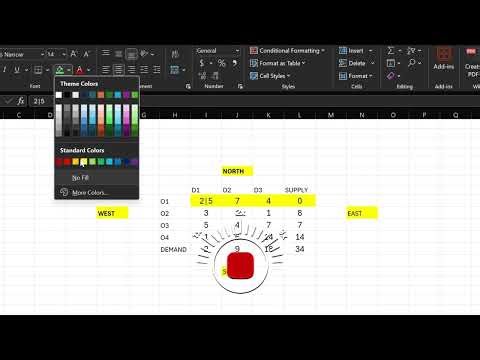
Task: Select column M header
Action: (331, 115)
